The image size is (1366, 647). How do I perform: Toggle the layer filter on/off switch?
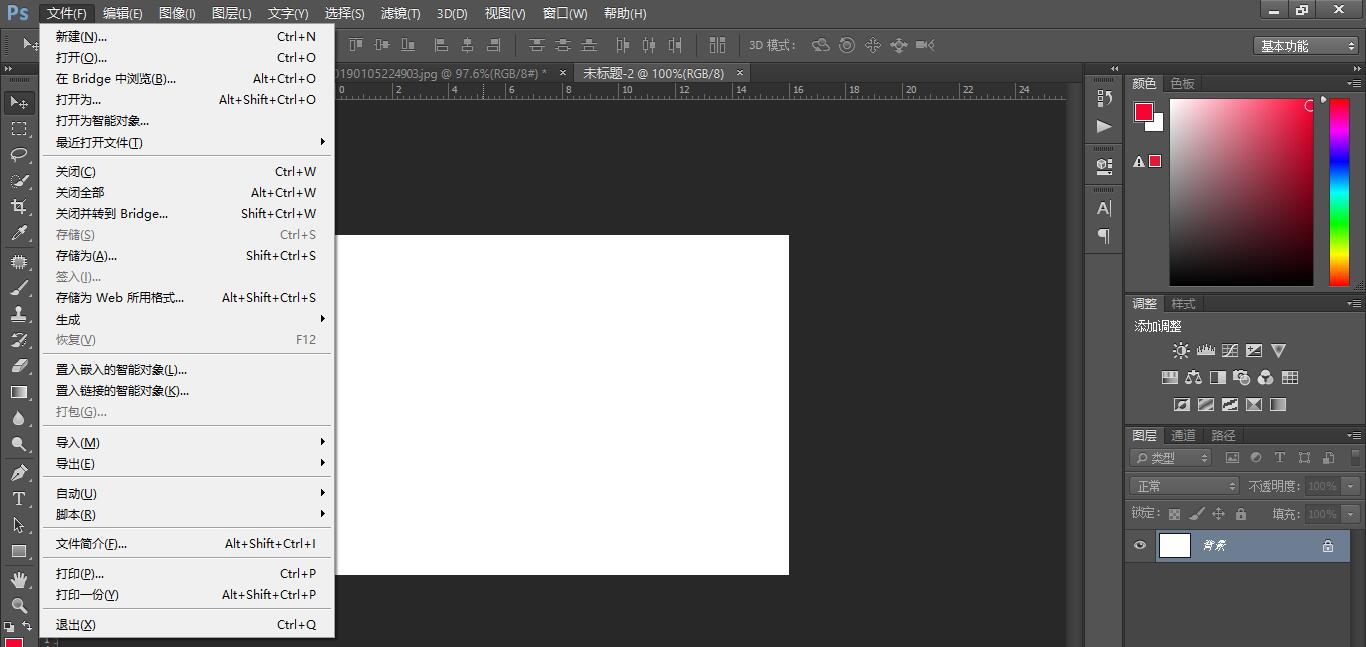1356,458
